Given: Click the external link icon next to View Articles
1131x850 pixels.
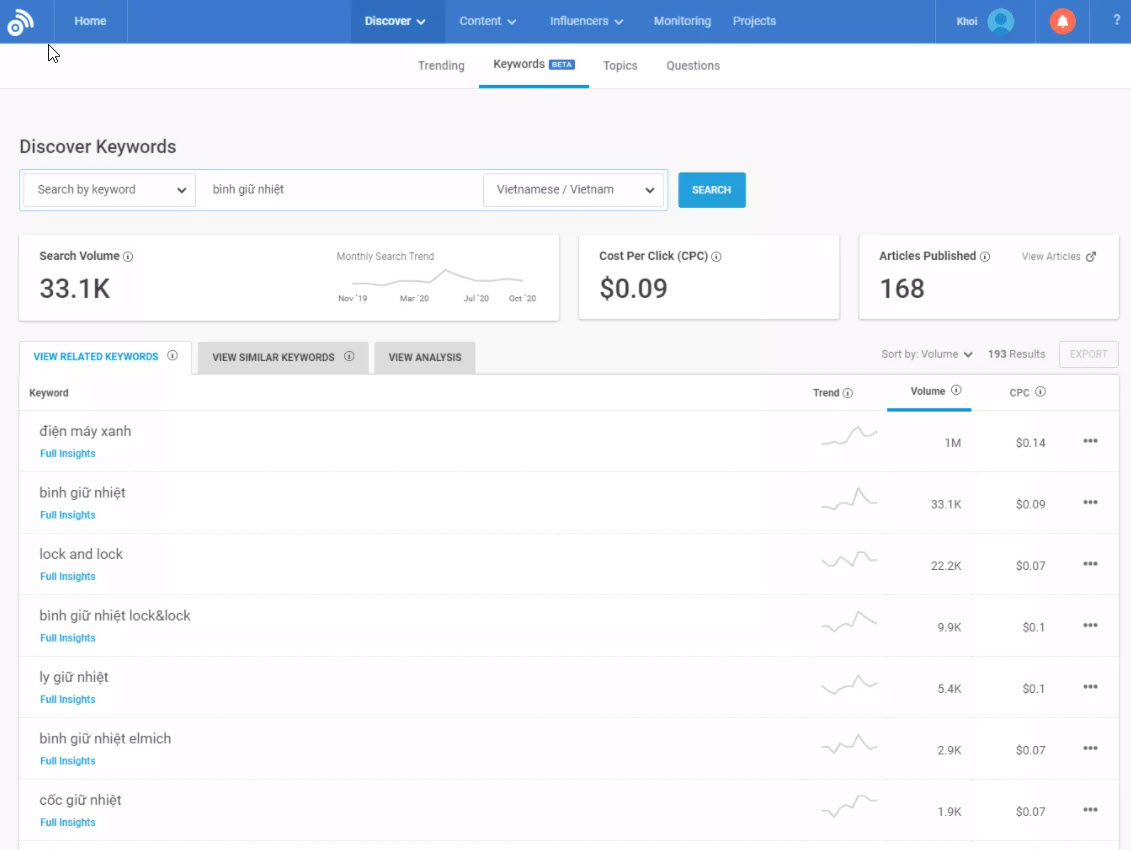Looking at the screenshot, I should 1093,256.
